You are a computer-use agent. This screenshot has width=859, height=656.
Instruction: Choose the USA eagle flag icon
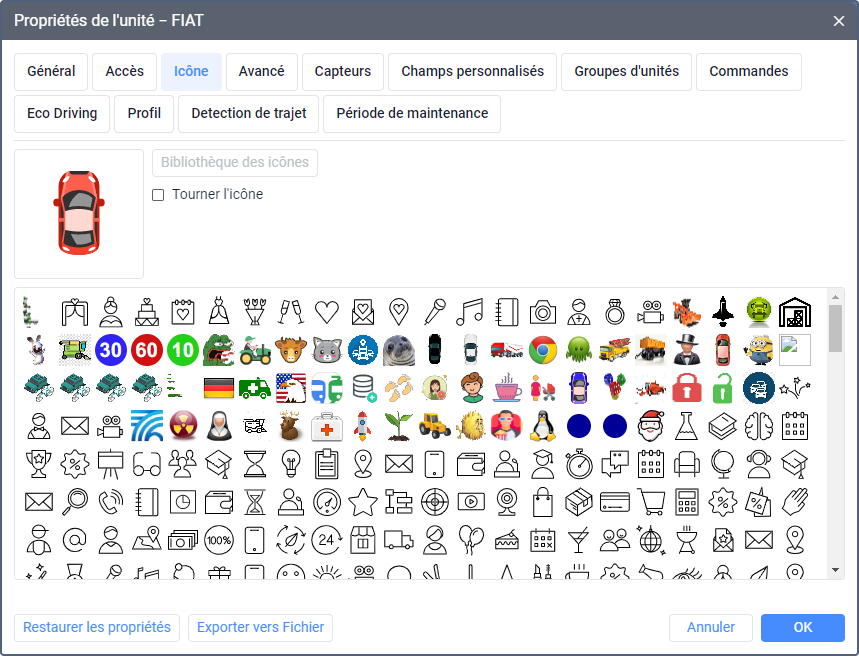coord(291,388)
